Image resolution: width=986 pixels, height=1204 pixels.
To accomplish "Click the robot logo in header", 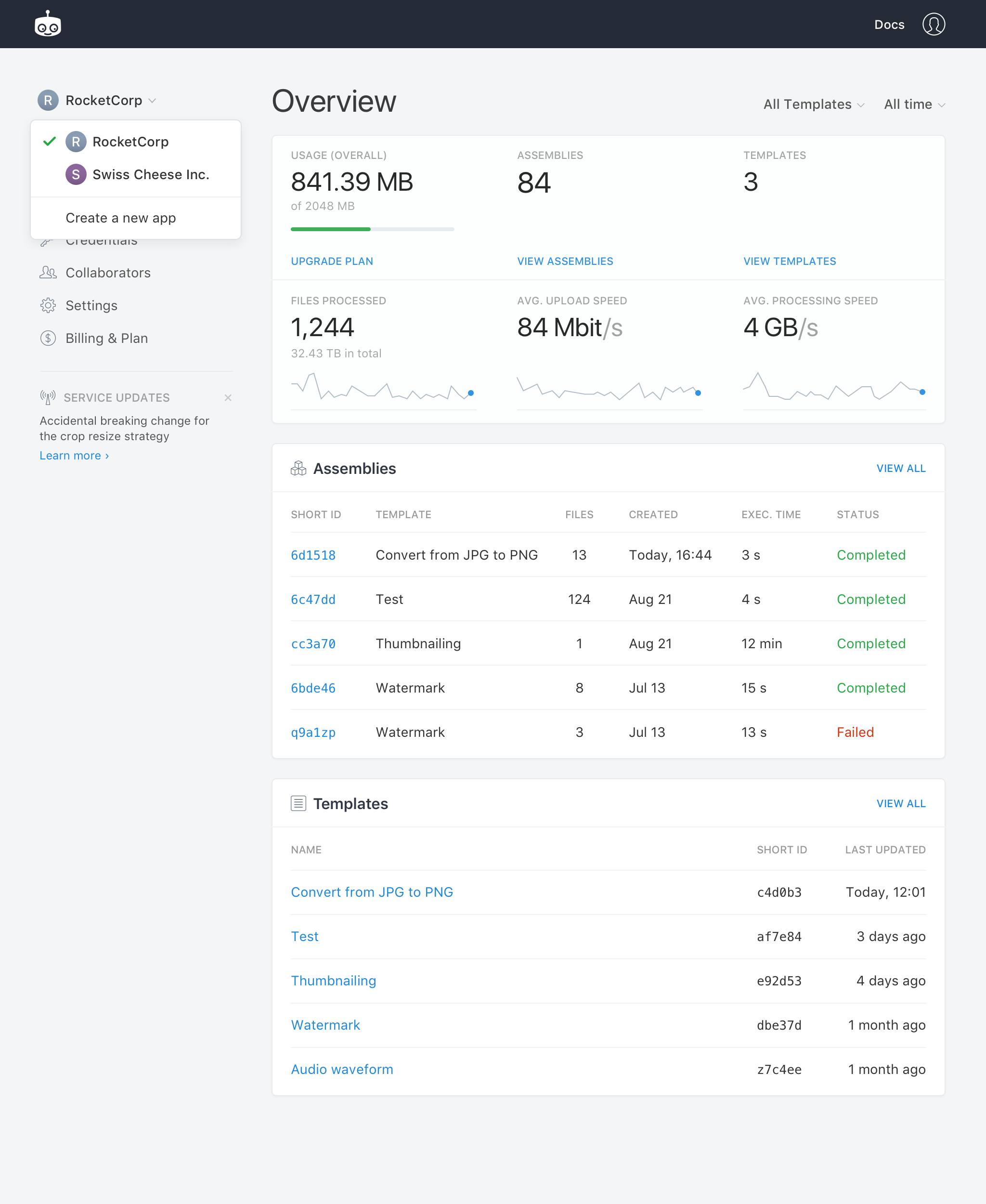I will 48,25.
